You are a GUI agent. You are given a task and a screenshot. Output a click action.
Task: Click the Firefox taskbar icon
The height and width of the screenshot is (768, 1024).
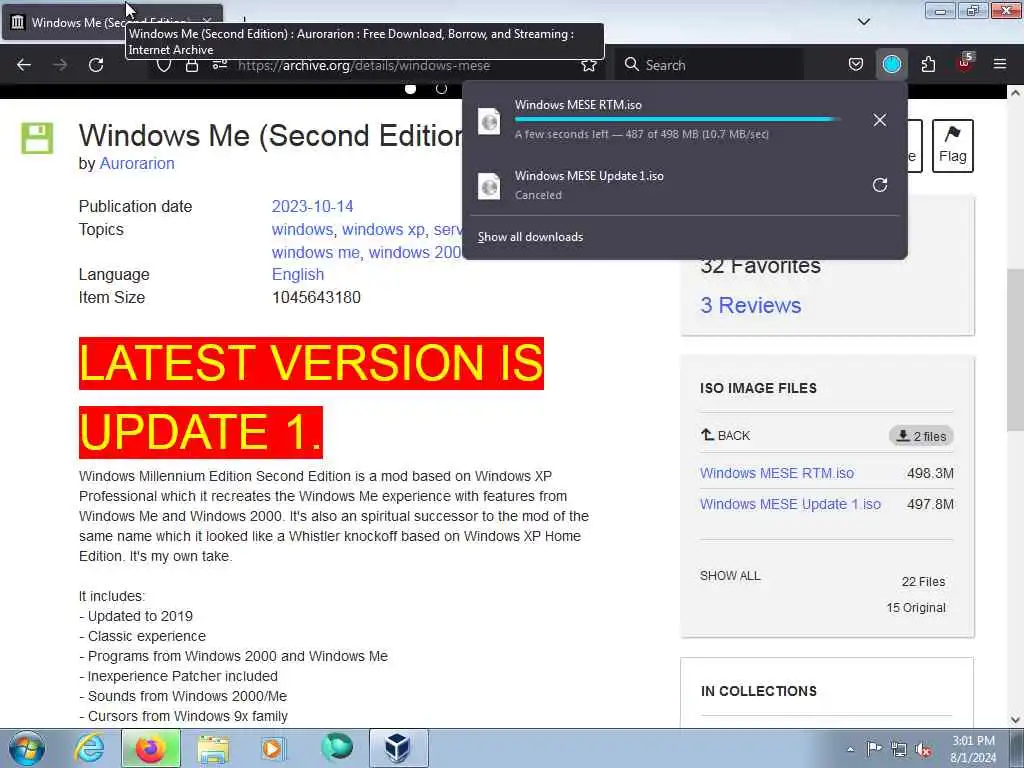coord(151,748)
